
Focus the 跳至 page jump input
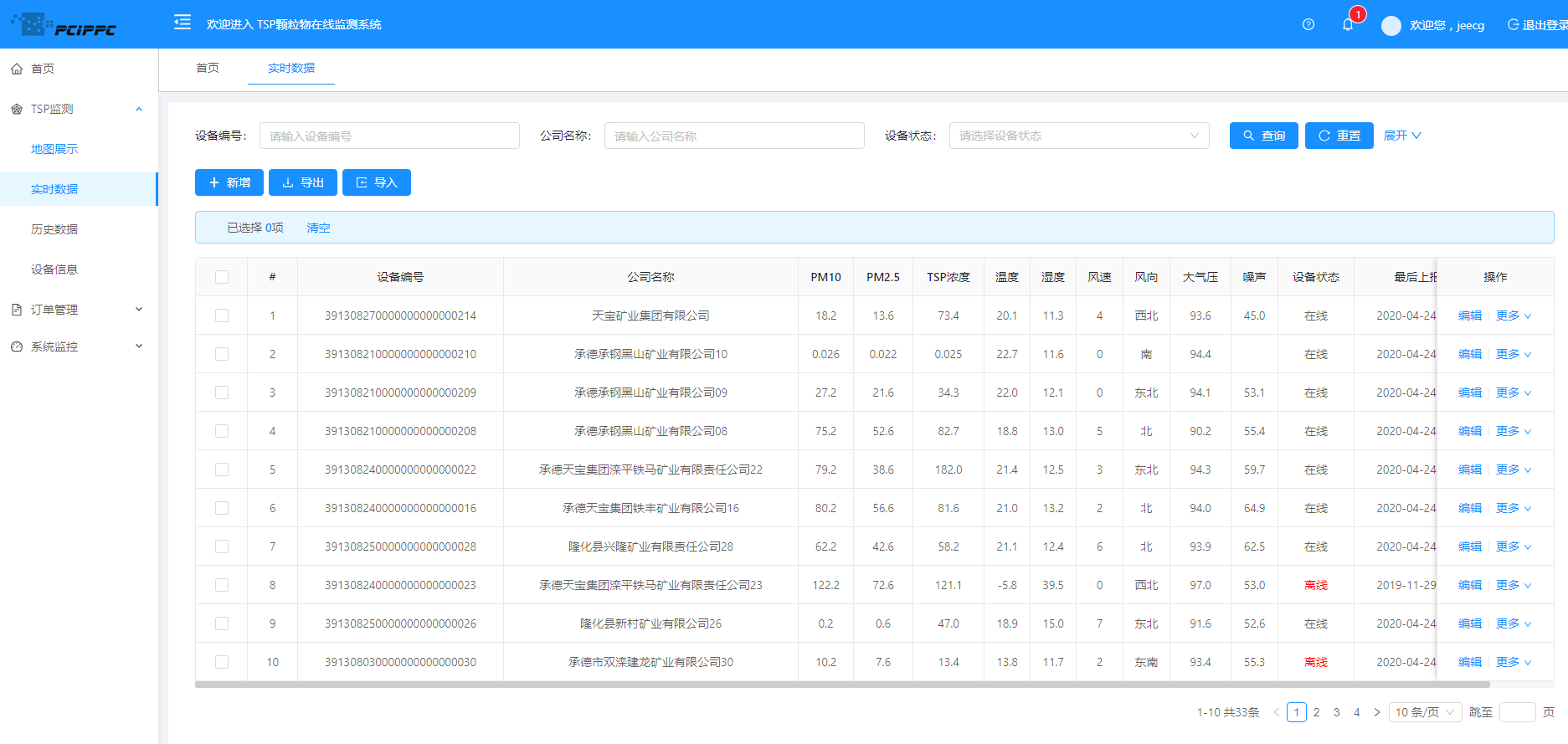pyautogui.click(x=1518, y=712)
